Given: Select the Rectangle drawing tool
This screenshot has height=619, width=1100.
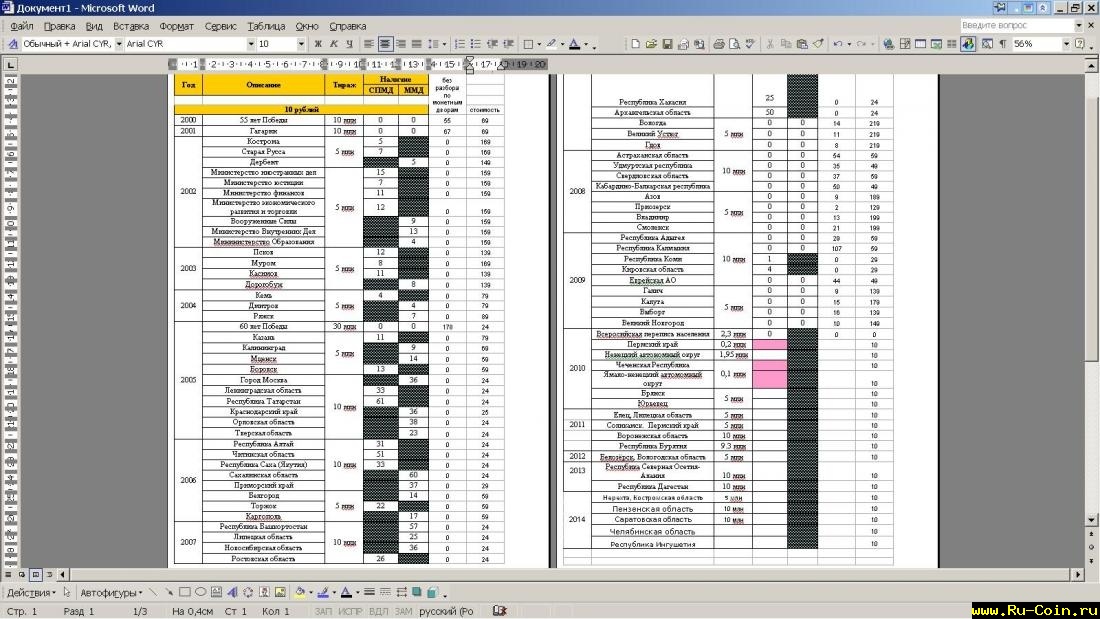Looking at the screenshot, I should point(185,592).
